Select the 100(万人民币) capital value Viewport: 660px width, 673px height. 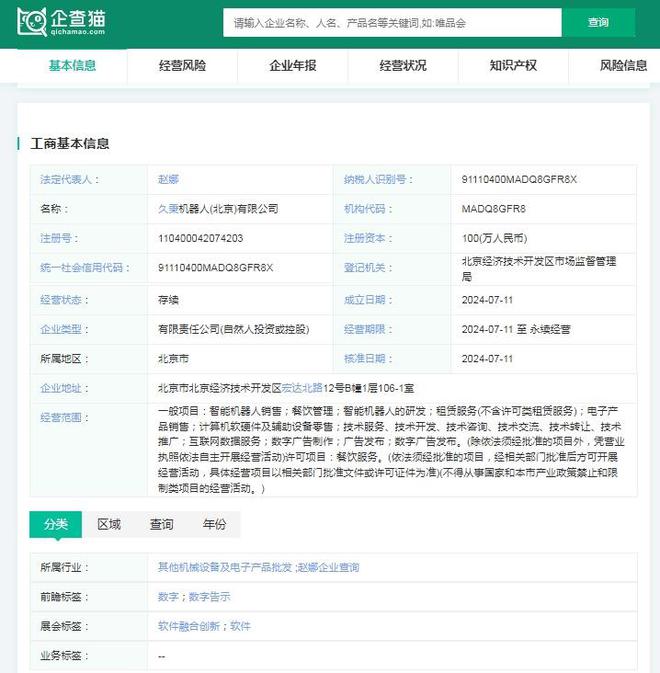pyautogui.click(x=494, y=238)
